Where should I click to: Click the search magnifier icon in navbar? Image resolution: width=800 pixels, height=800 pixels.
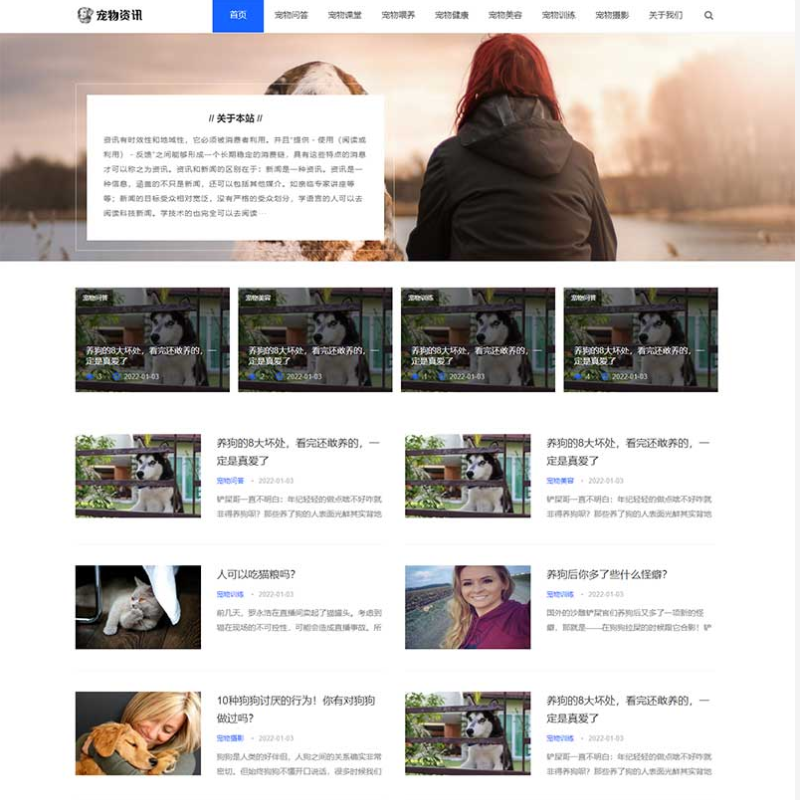point(709,16)
